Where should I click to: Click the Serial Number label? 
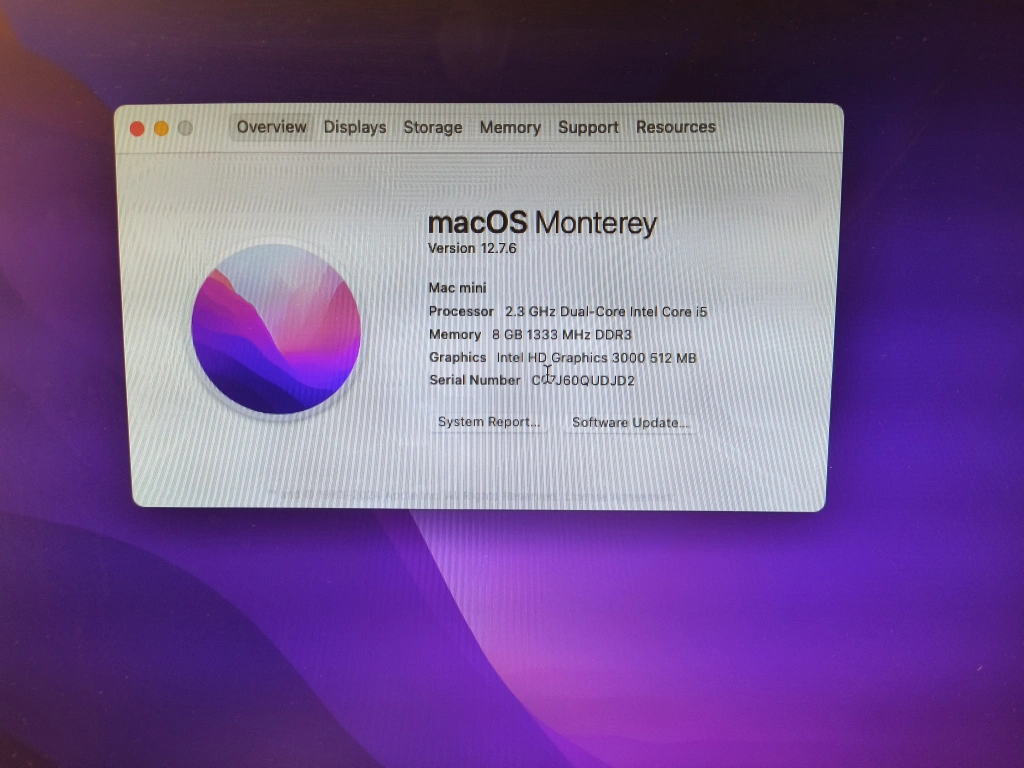tap(475, 380)
